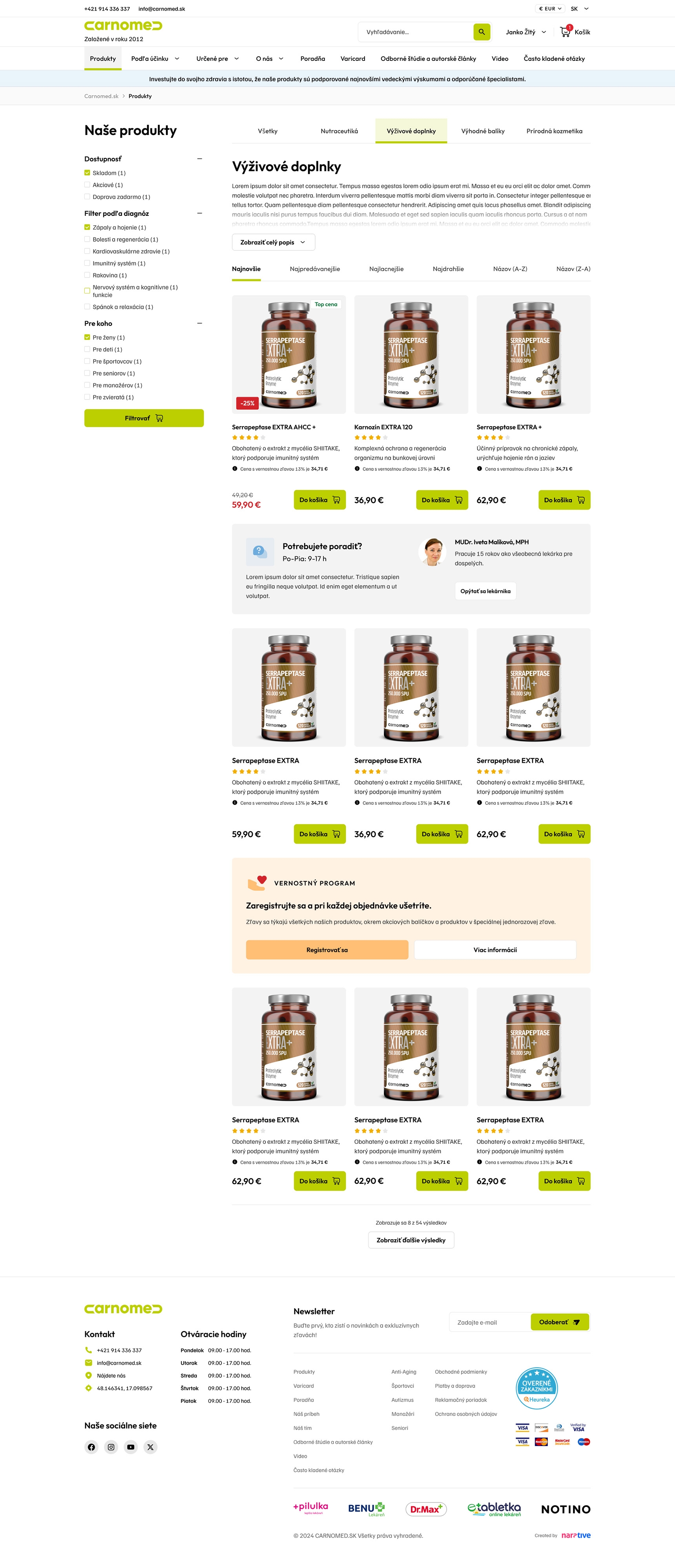Image resolution: width=675 pixels, height=1568 pixels.
Task: Expand Zobraziť celý popis description
Action: click(273, 242)
